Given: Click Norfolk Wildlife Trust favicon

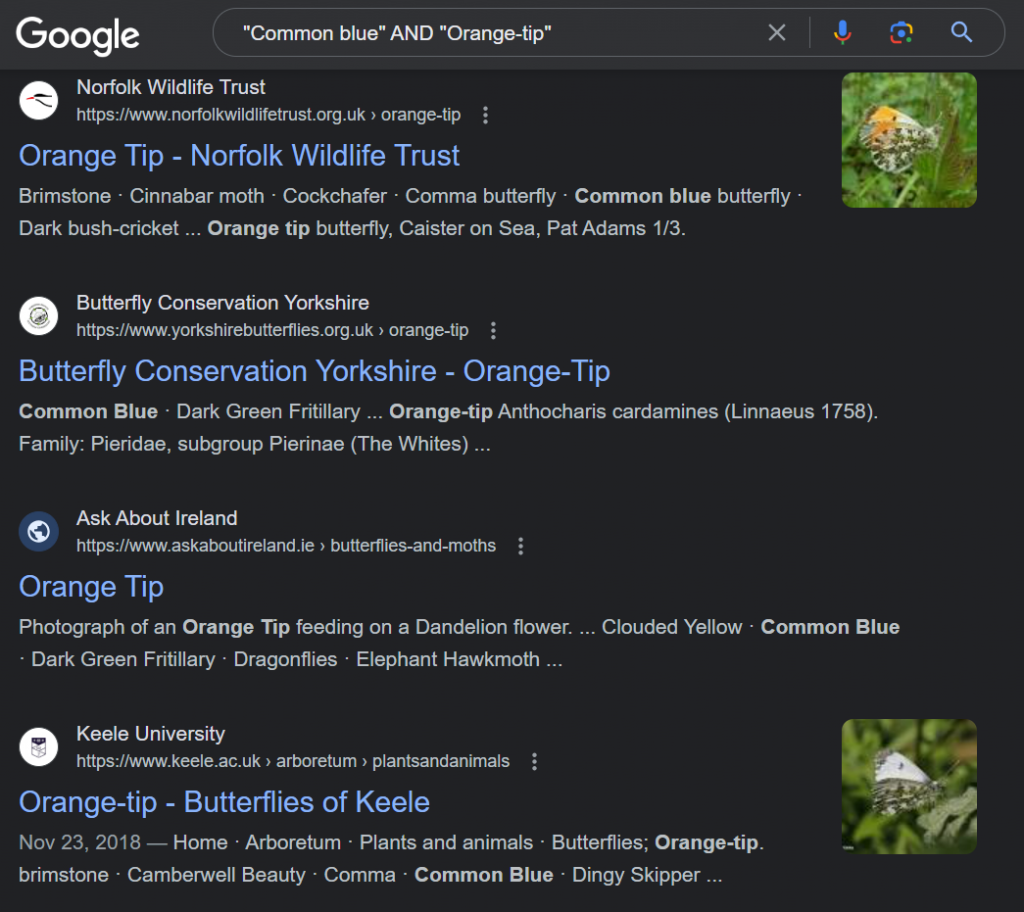Looking at the screenshot, I should click(39, 101).
